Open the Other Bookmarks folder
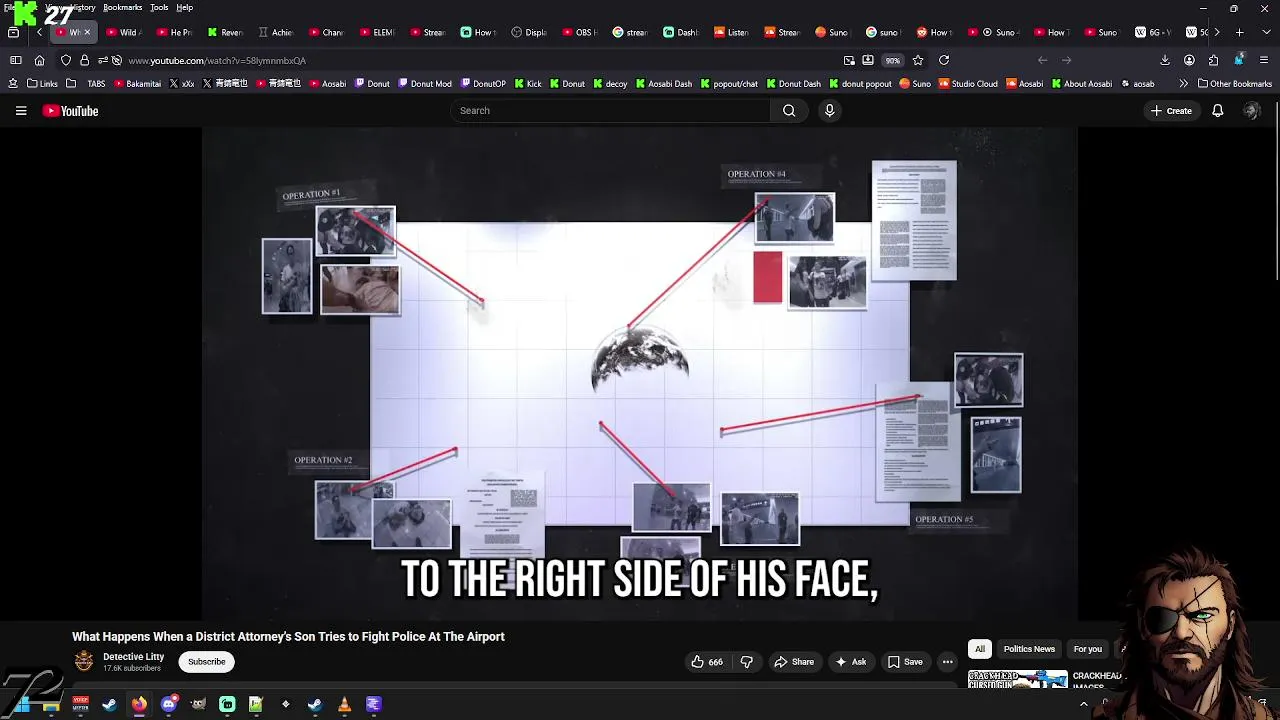Viewport: 1280px width, 720px height. 1235,84
